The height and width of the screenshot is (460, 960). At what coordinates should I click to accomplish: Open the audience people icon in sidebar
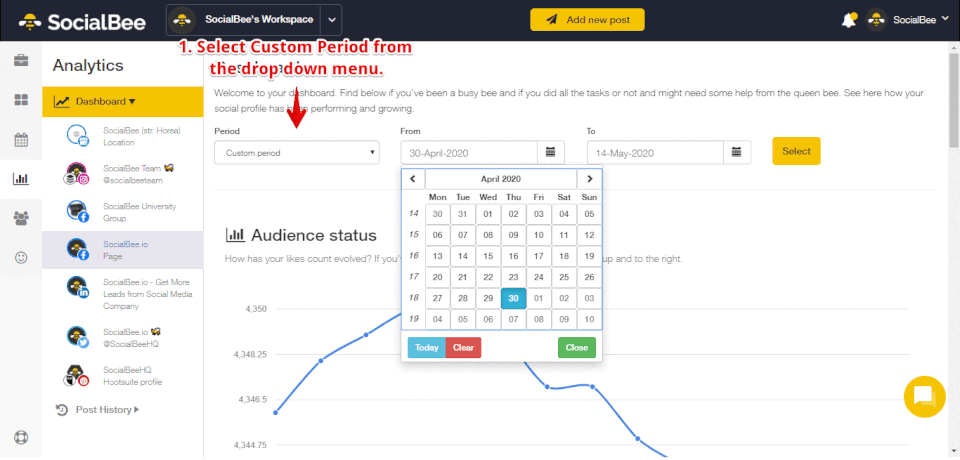(20, 218)
